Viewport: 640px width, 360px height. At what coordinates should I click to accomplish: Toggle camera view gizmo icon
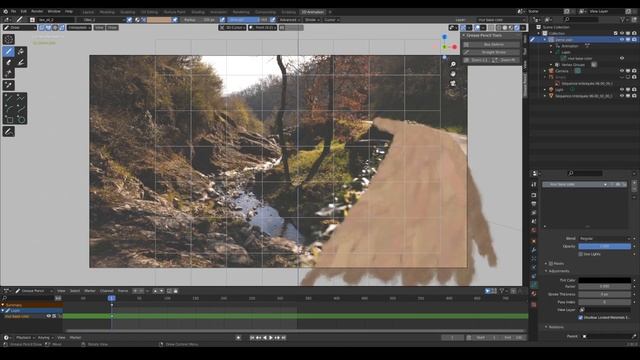[453, 83]
